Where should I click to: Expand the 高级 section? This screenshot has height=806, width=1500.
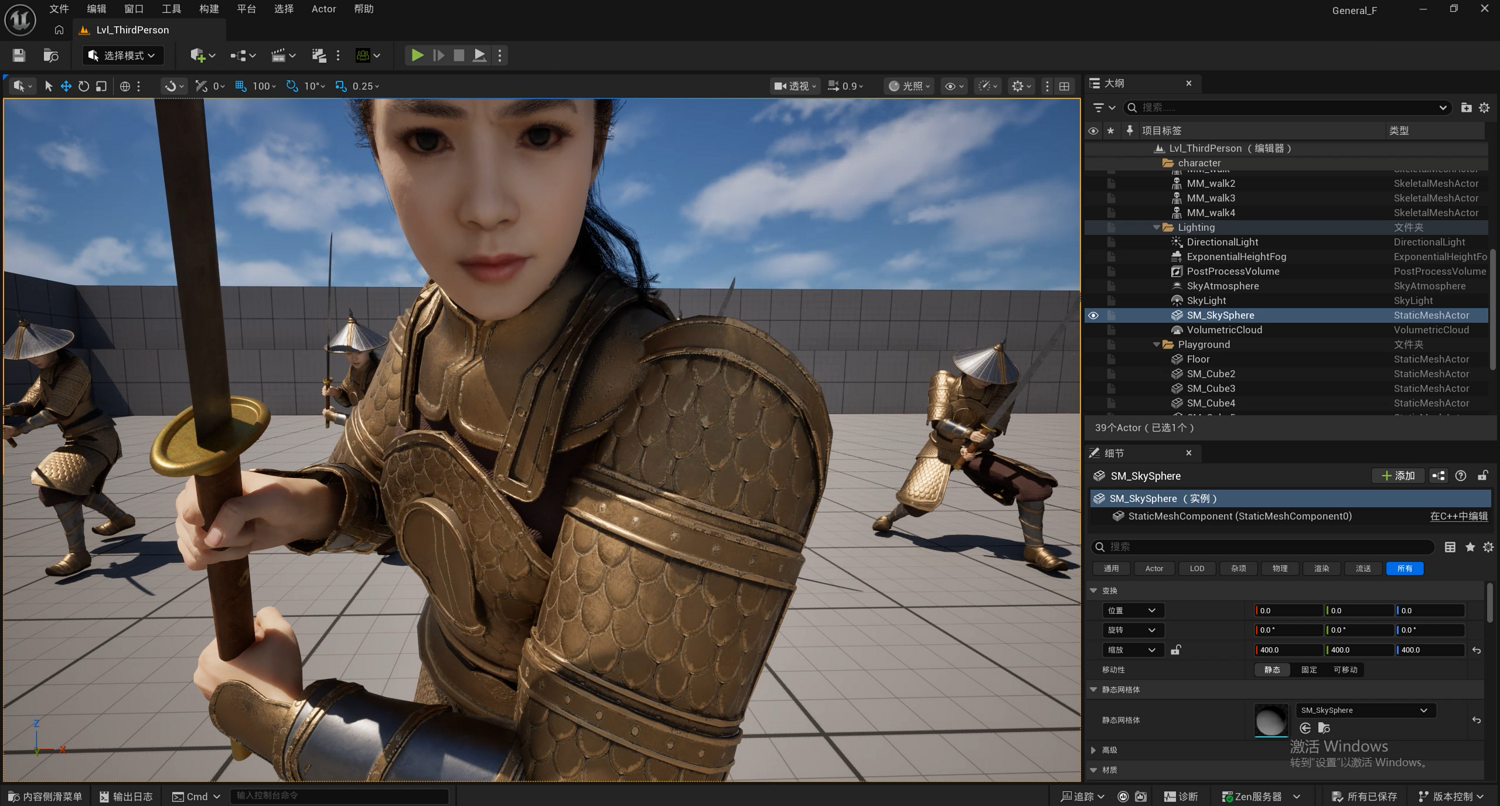[1094, 750]
